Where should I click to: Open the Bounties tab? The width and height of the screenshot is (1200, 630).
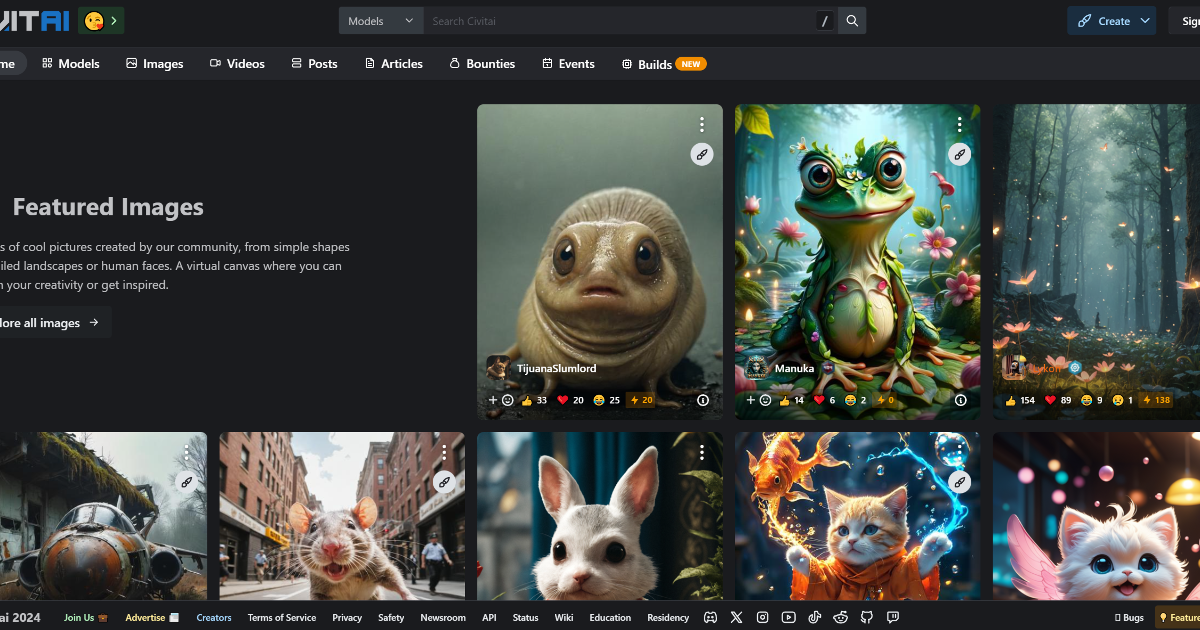[482, 64]
